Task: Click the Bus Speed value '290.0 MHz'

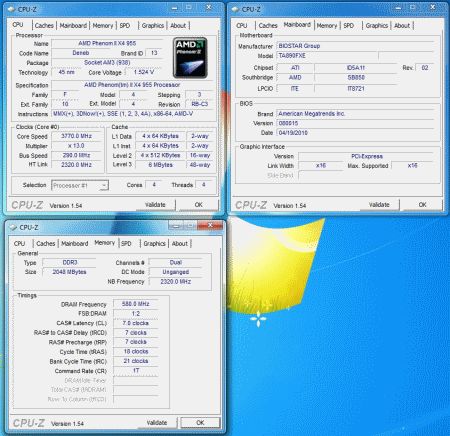Action: 76,155
